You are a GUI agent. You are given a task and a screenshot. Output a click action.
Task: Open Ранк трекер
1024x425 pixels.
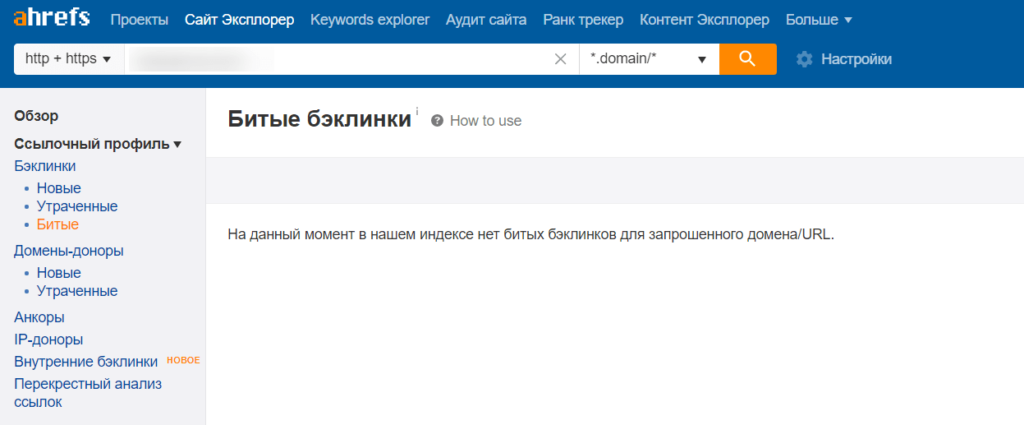tap(583, 20)
